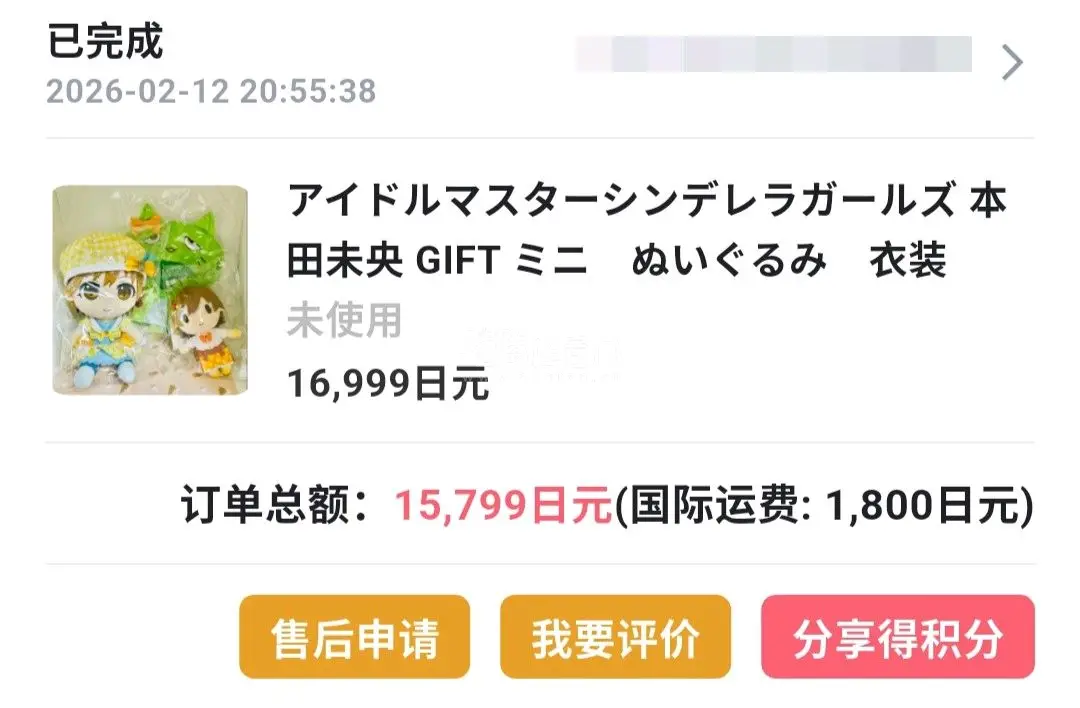Tap the pink 分享得积分 share button

pyautogui.click(x=897, y=637)
